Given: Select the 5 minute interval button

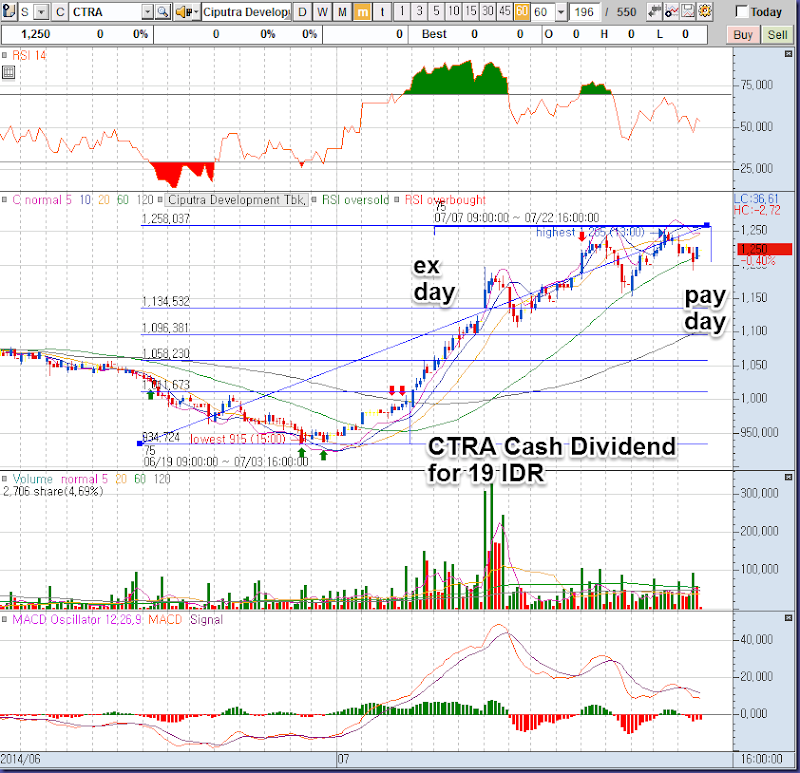Looking at the screenshot, I should pos(436,11).
